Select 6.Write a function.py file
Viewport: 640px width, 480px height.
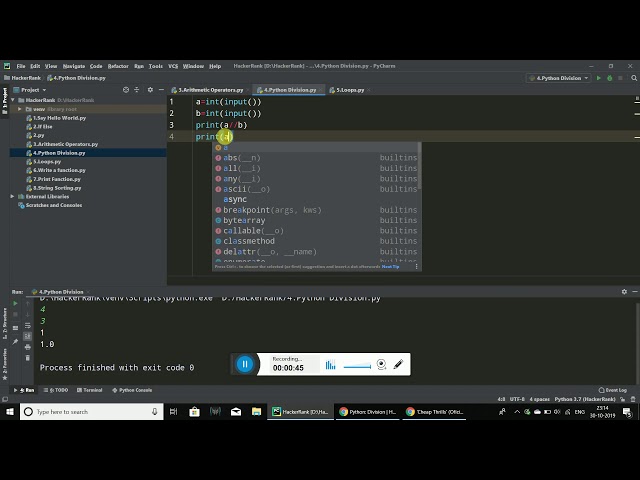(59, 170)
